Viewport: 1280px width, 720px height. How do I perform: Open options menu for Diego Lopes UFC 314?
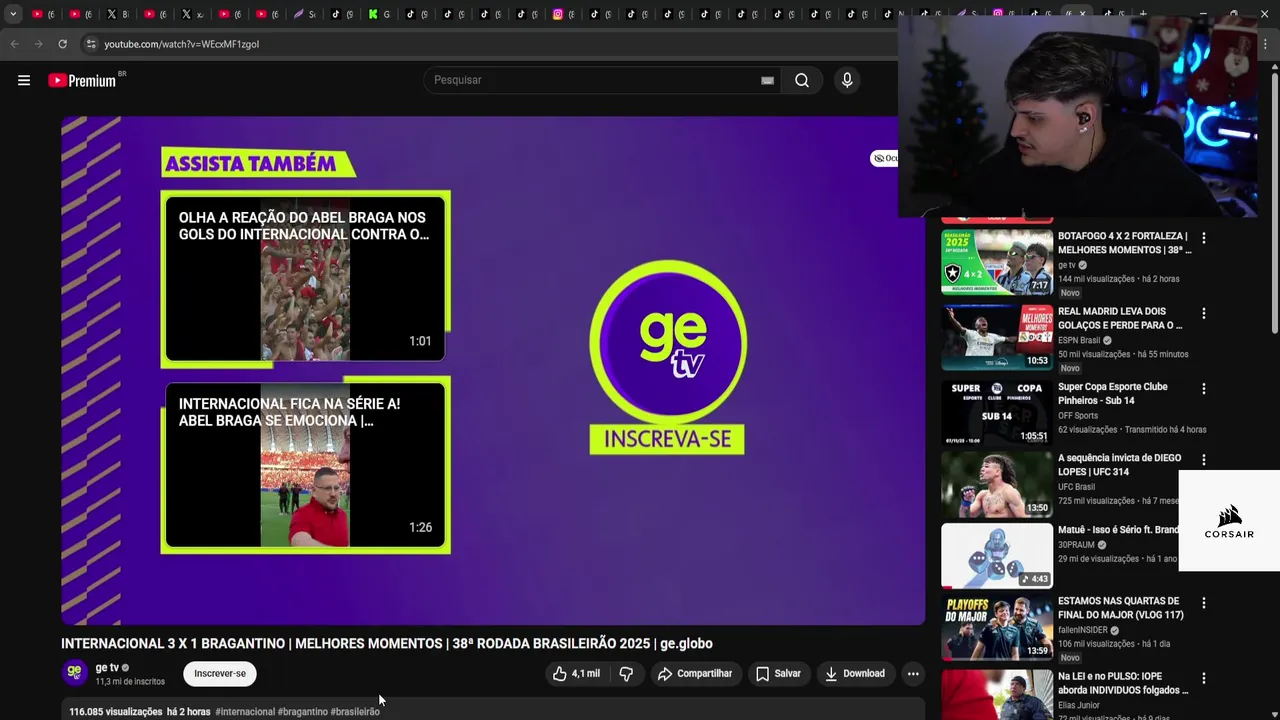click(x=1204, y=460)
